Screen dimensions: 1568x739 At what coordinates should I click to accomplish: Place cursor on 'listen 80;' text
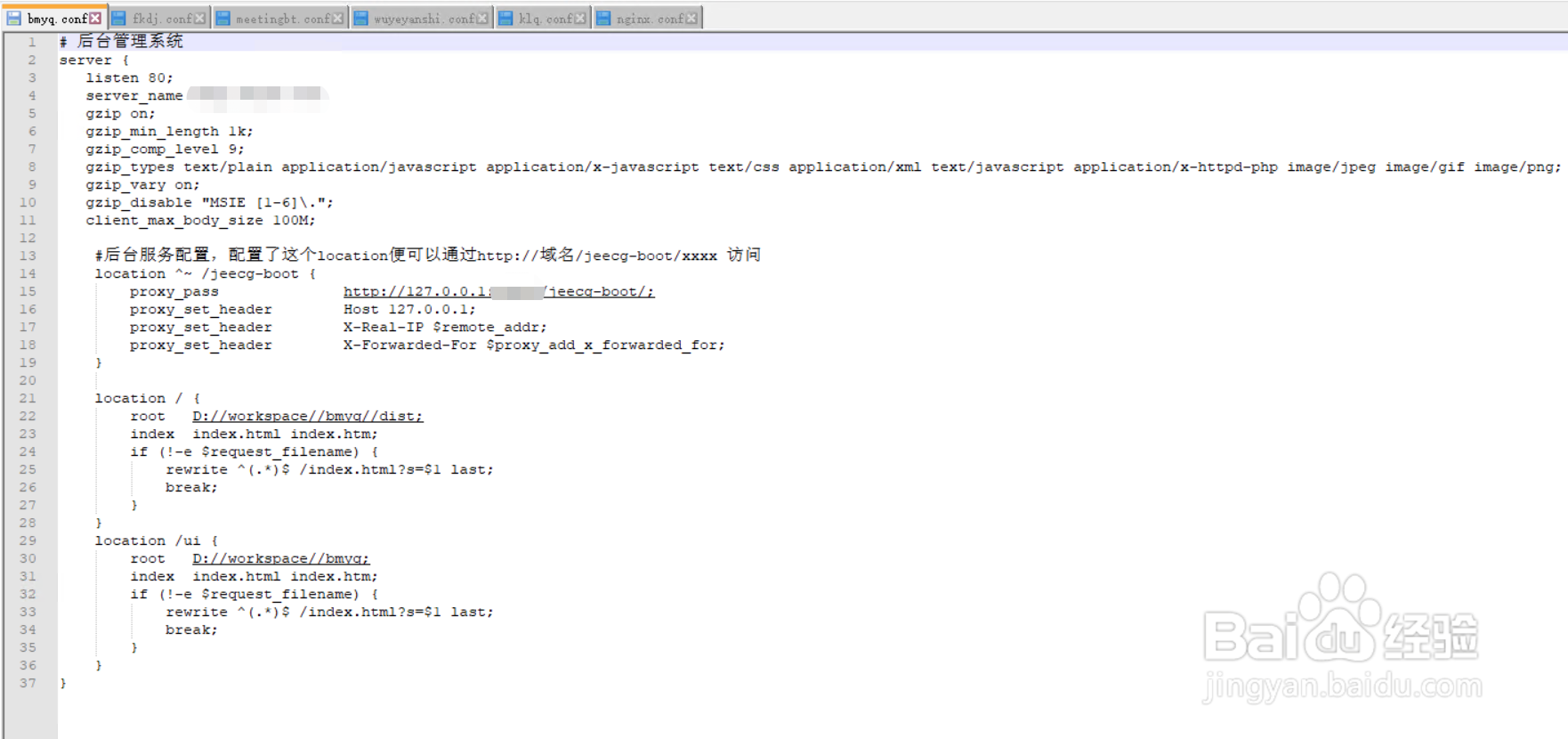(x=130, y=78)
